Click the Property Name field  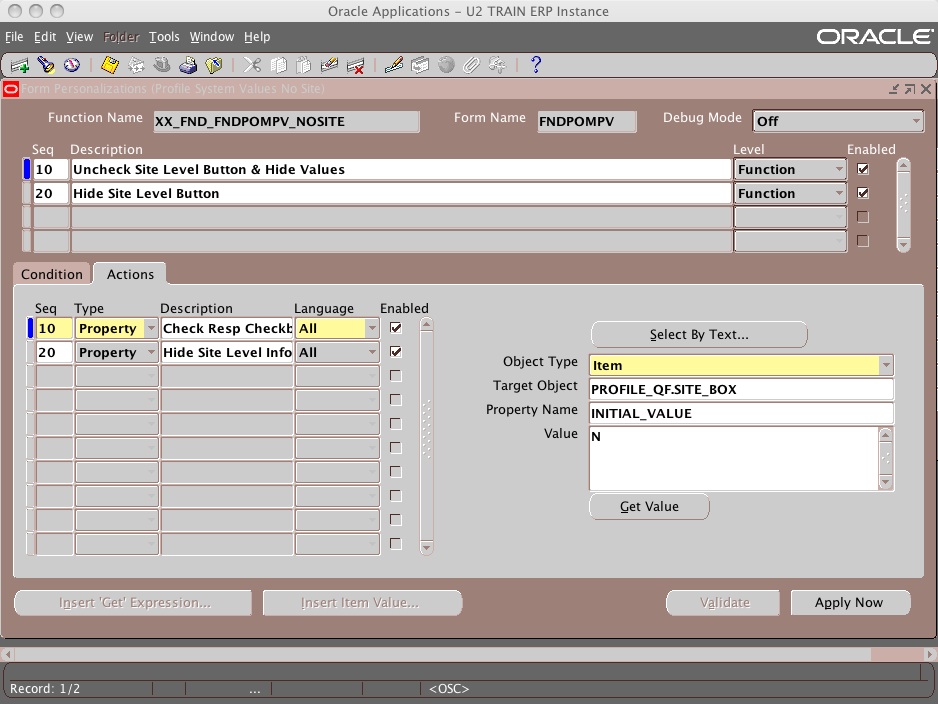click(741, 413)
